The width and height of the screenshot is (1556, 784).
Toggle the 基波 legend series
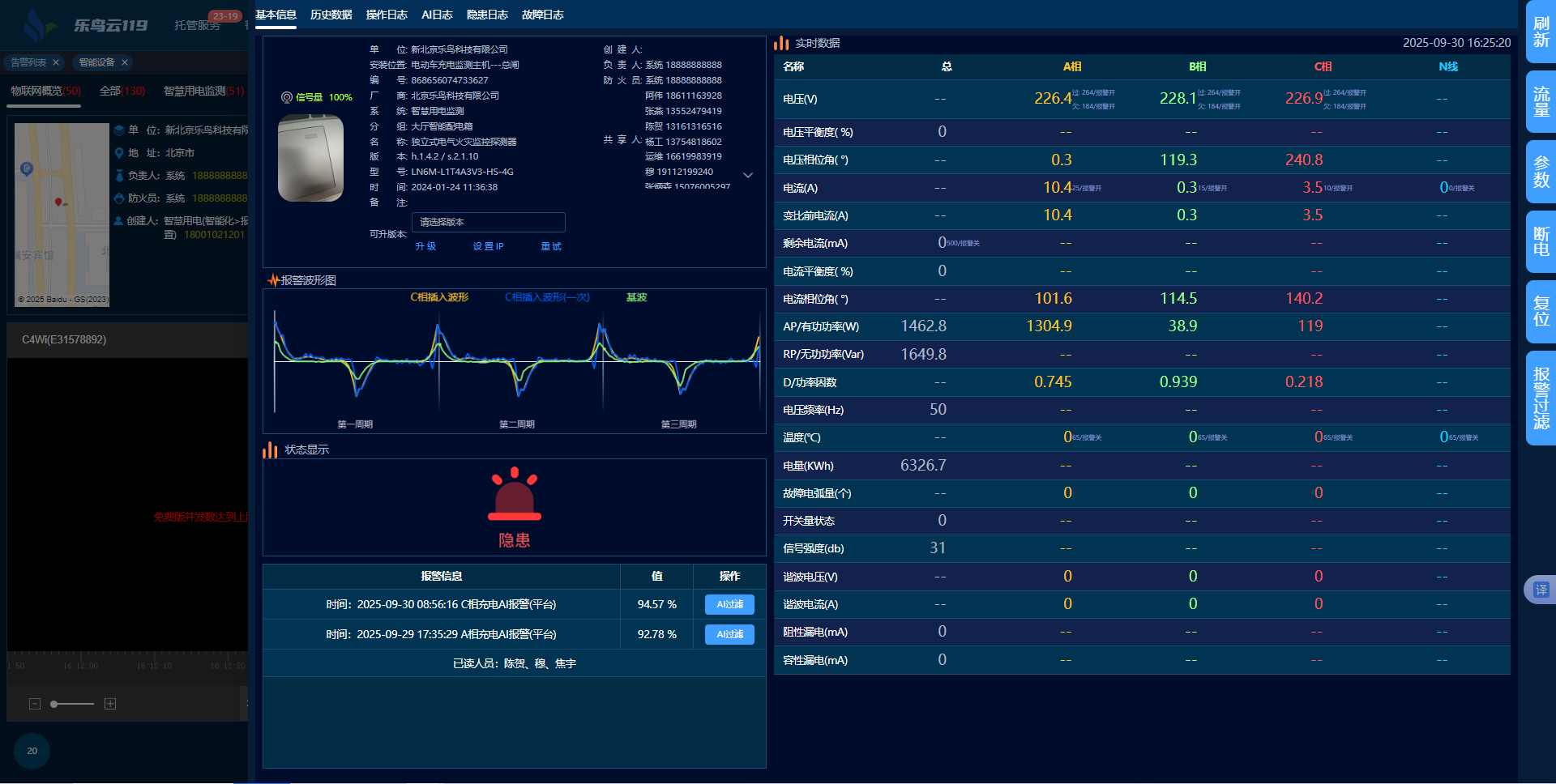tap(636, 297)
